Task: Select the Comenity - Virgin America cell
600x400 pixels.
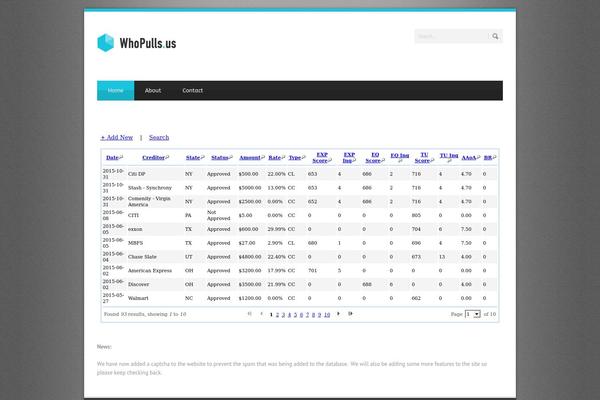Action: (x=149, y=202)
